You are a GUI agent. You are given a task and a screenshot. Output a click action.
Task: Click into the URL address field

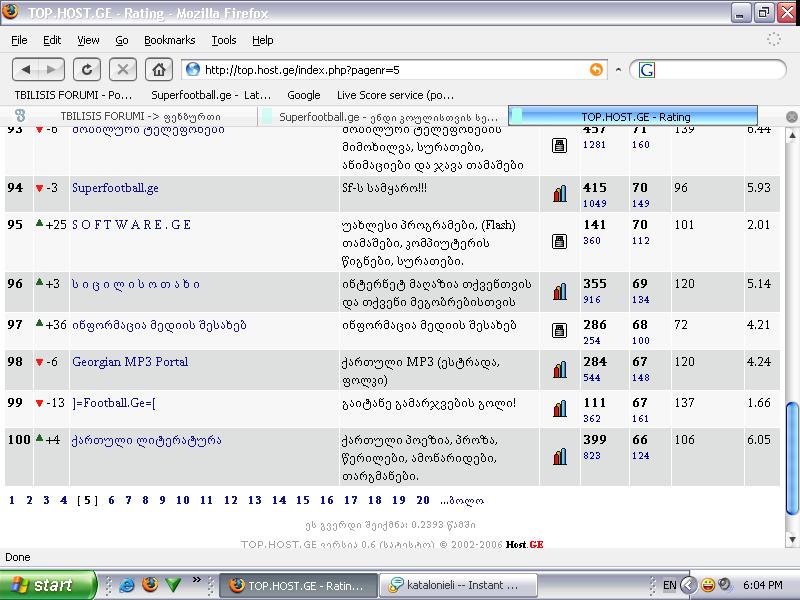[x=393, y=69]
